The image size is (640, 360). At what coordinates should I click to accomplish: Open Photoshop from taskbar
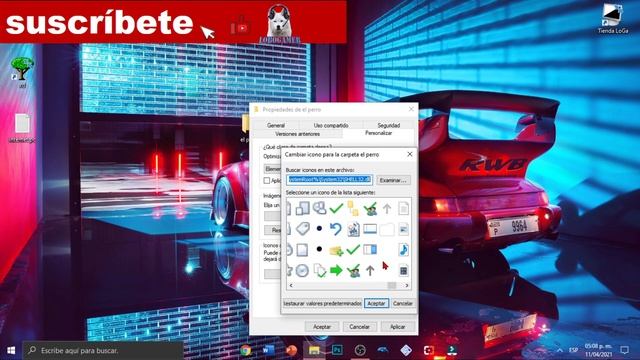pyautogui.click(x=337, y=350)
